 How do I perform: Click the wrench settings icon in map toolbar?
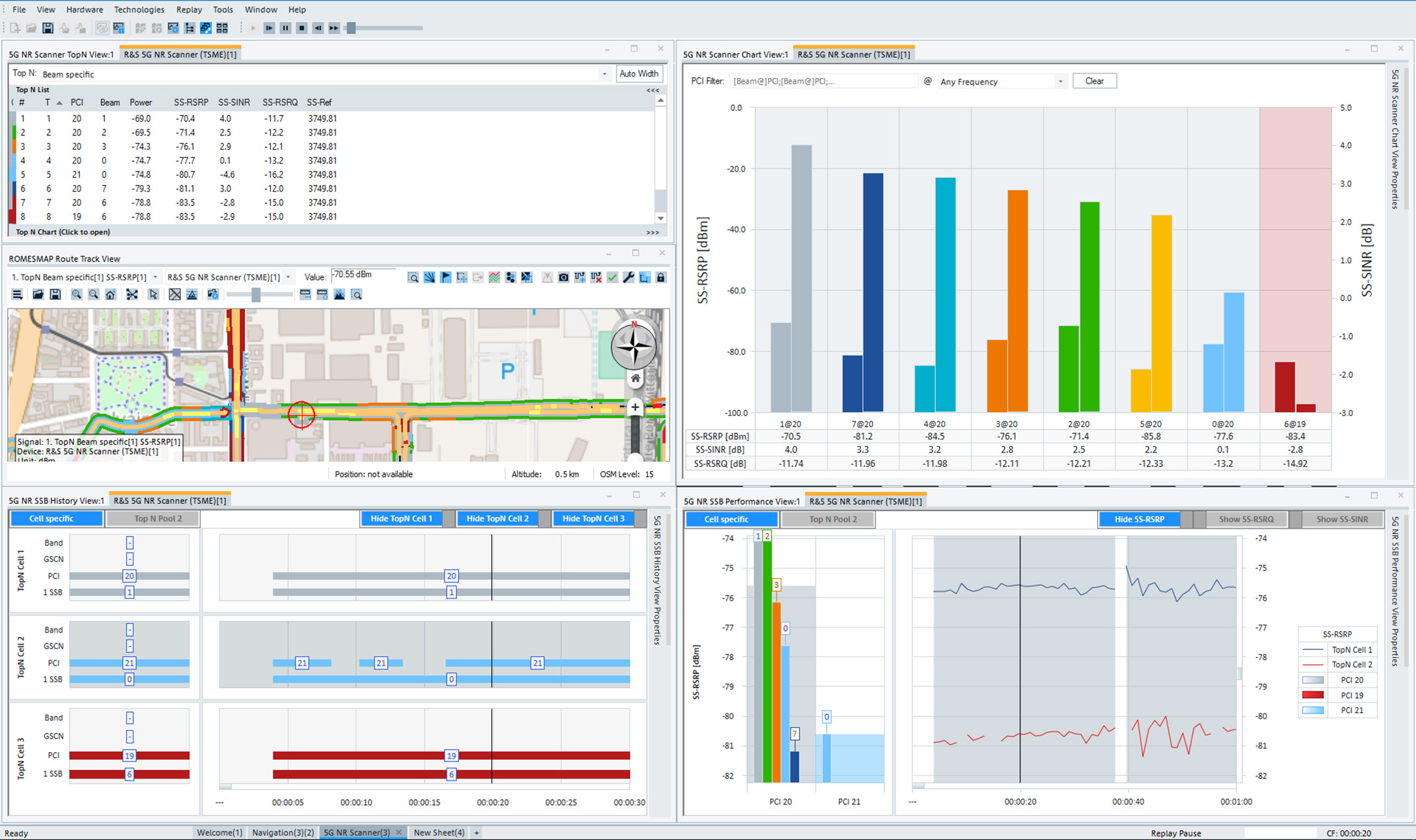click(628, 277)
